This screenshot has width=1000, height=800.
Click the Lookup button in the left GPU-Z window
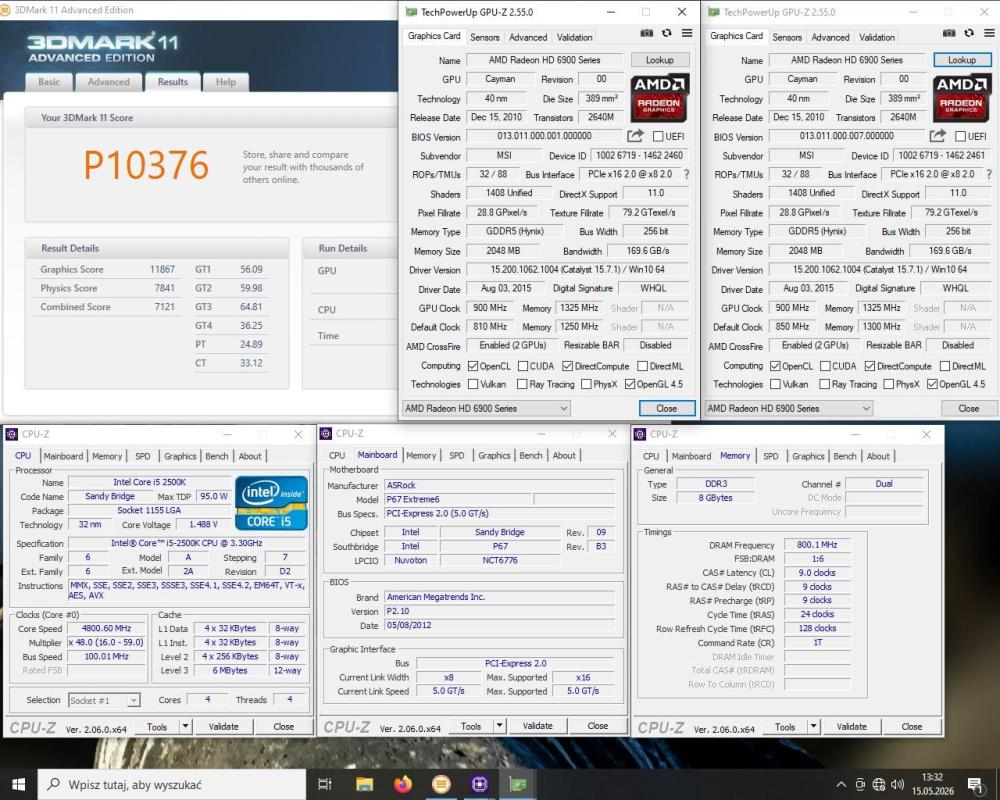[x=659, y=60]
